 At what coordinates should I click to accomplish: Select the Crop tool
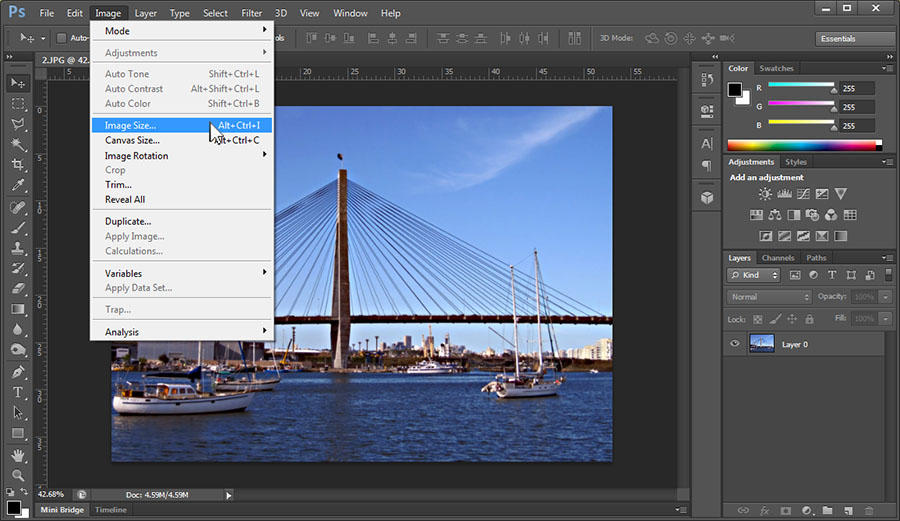point(18,165)
